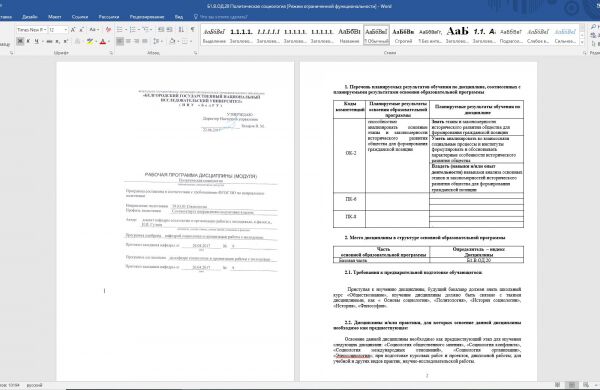Screen dimensions: 600x390
Task: Switch to Print Layout view in status bar
Action: click(572, 385)
